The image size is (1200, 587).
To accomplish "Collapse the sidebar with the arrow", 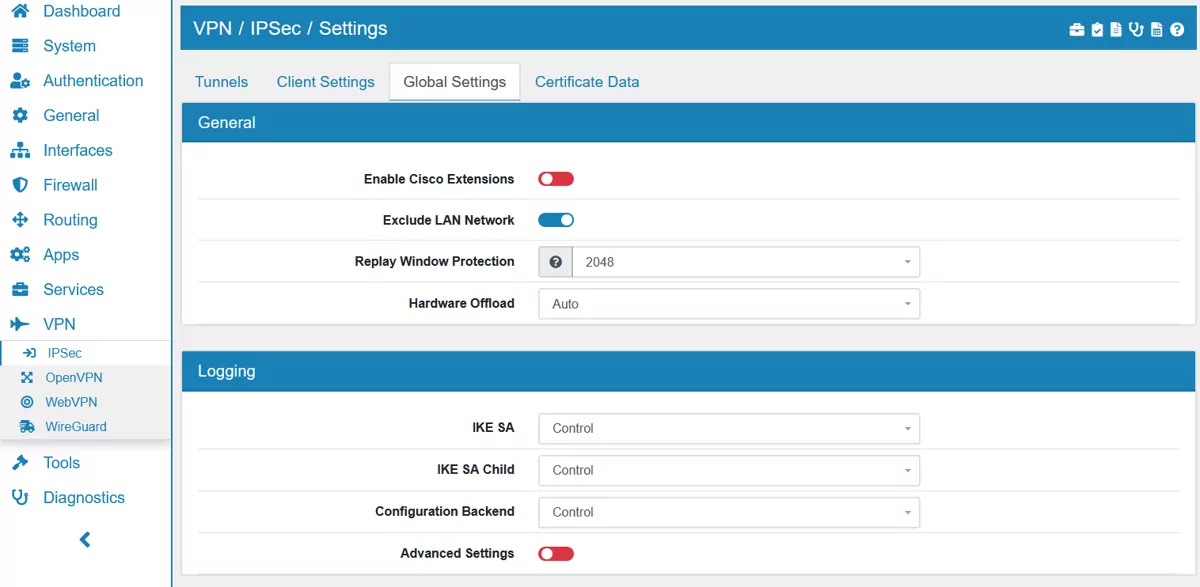I will (84, 539).
